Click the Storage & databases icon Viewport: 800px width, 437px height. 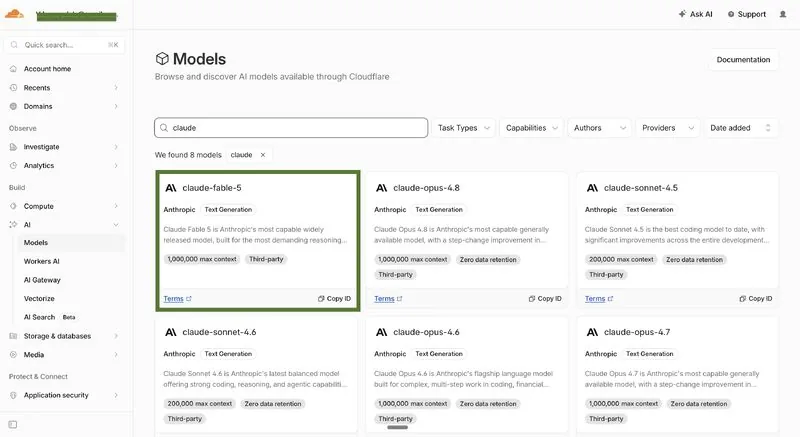[x=13, y=336]
